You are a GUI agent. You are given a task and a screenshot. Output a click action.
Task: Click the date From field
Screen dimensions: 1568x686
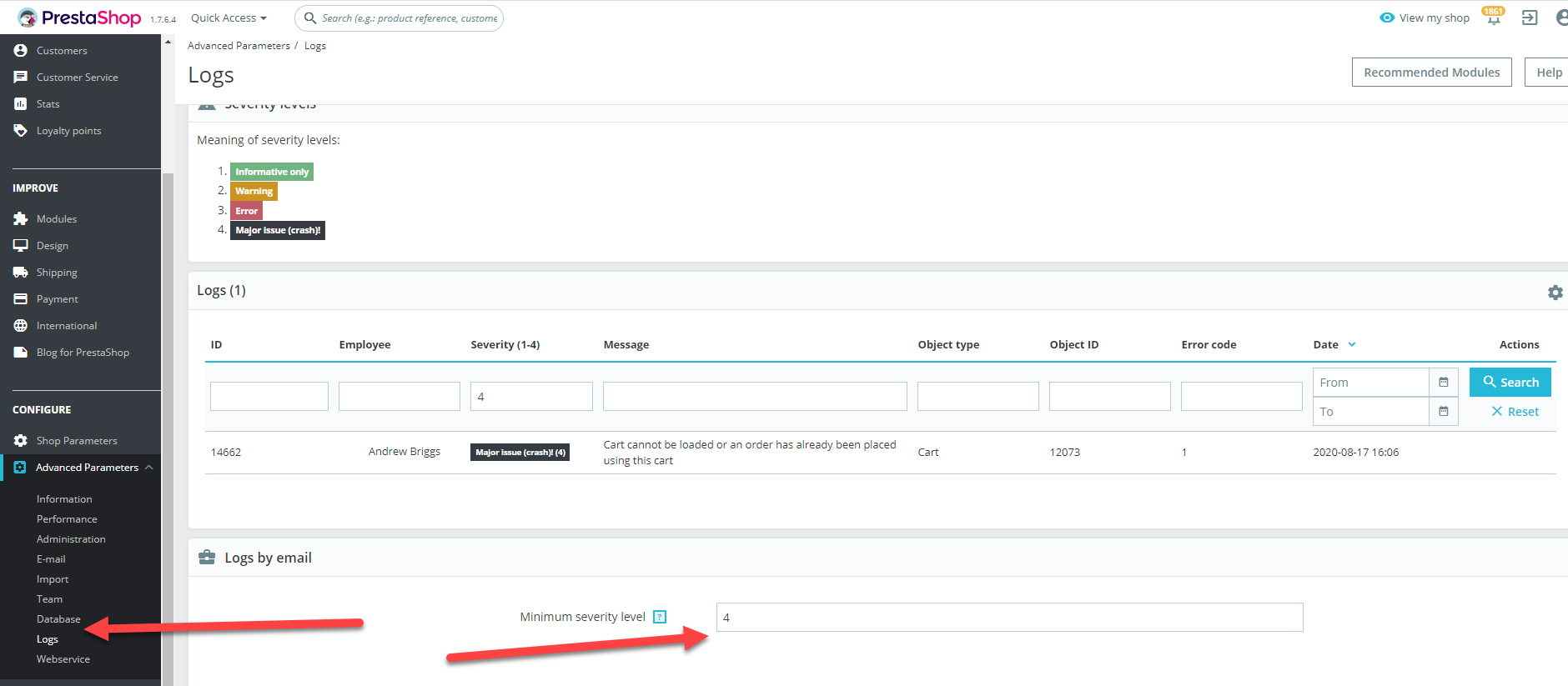pyautogui.click(x=1371, y=383)
